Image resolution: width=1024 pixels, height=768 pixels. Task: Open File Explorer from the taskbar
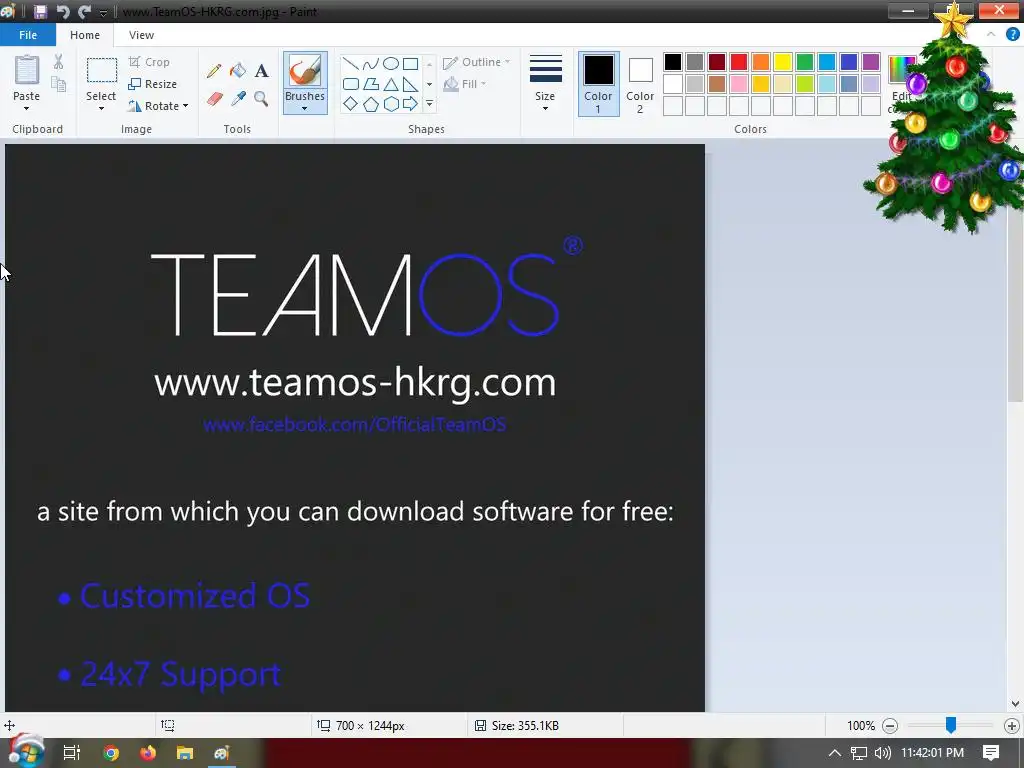185,753
